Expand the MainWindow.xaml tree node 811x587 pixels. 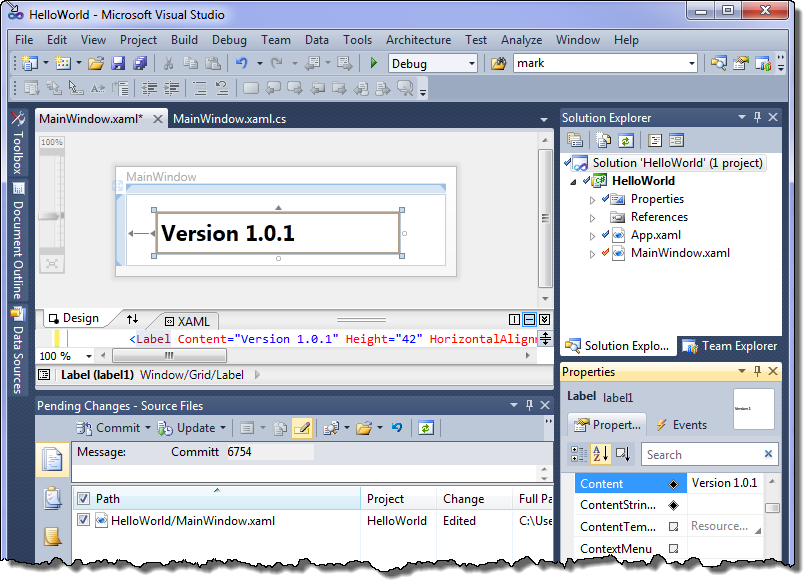[592, 254]
